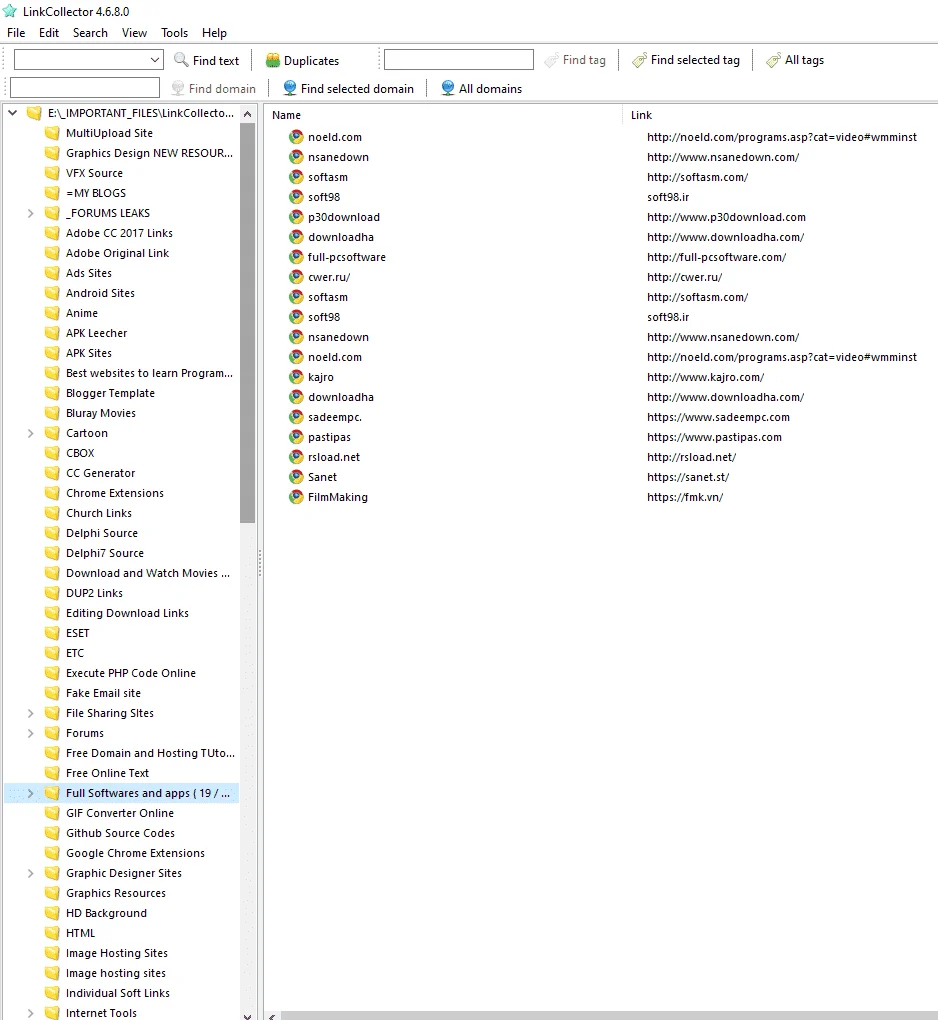Viewport: 938px width, 1020px height.
Task: Select the Delphi7 Source folder
Action: [x=105, y=553]
